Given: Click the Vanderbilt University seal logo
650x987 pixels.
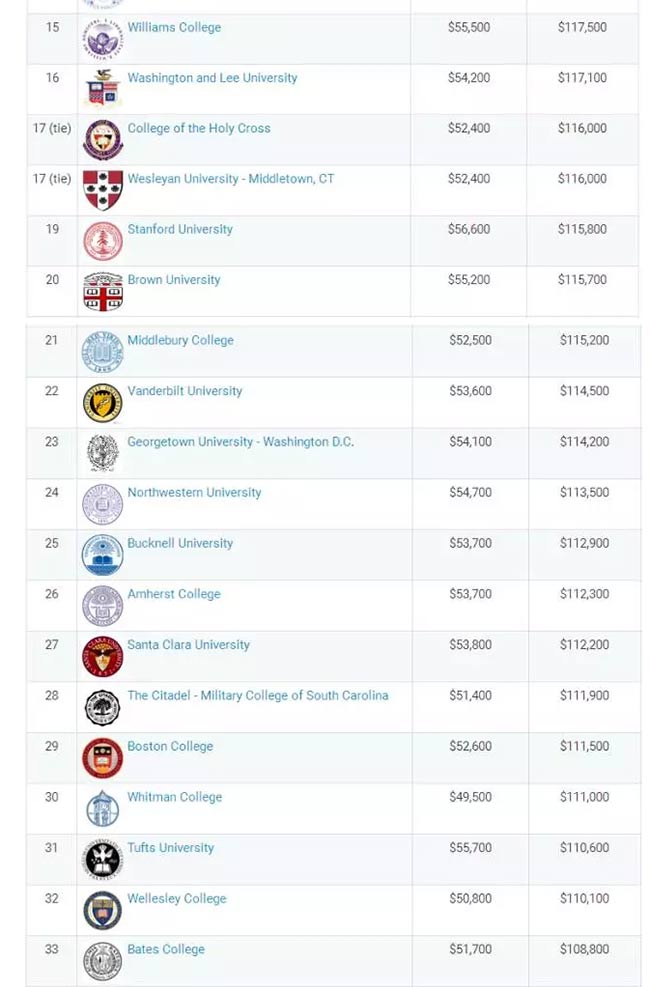Looking at the screenshot, I should coord(103,403).
